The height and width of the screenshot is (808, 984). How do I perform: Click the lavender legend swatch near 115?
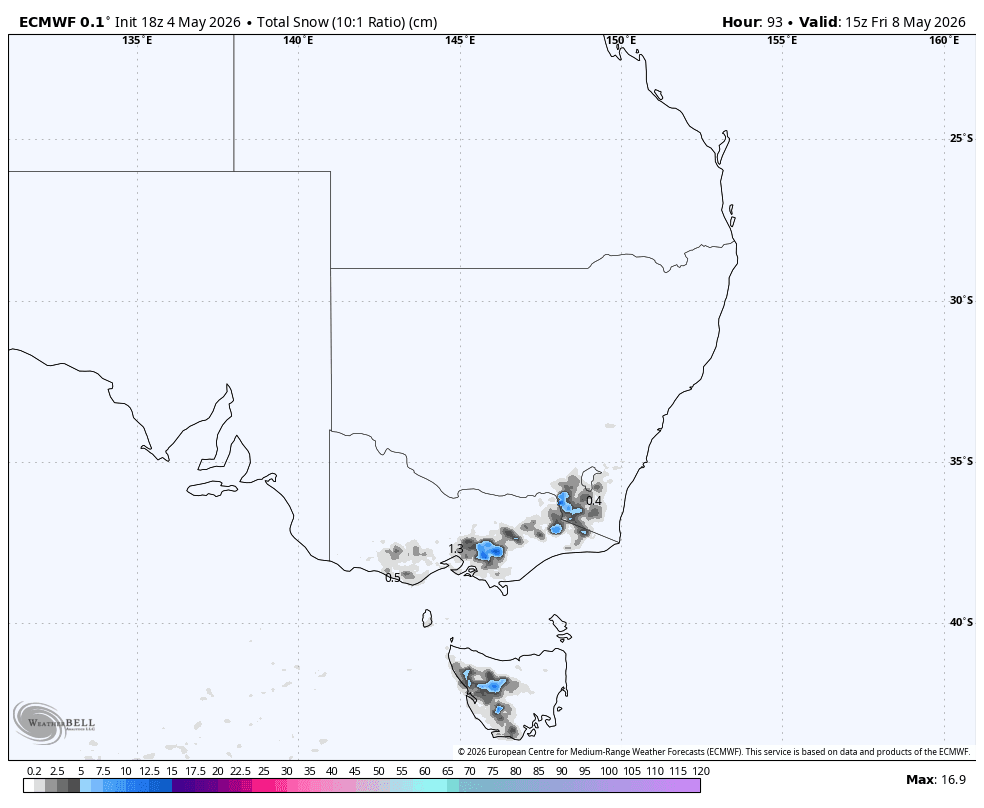(x=683, y=785)
